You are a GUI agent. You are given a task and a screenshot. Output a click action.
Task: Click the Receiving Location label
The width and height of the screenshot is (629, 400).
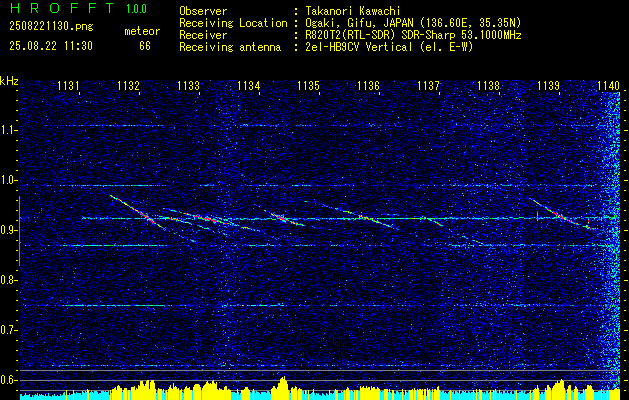233,24
